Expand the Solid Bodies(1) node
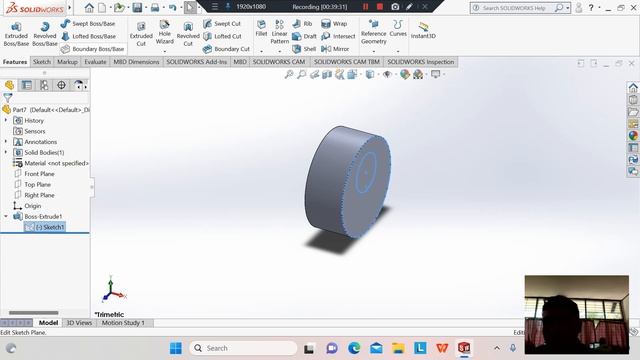640x360 pixels. tap(6, 152)
